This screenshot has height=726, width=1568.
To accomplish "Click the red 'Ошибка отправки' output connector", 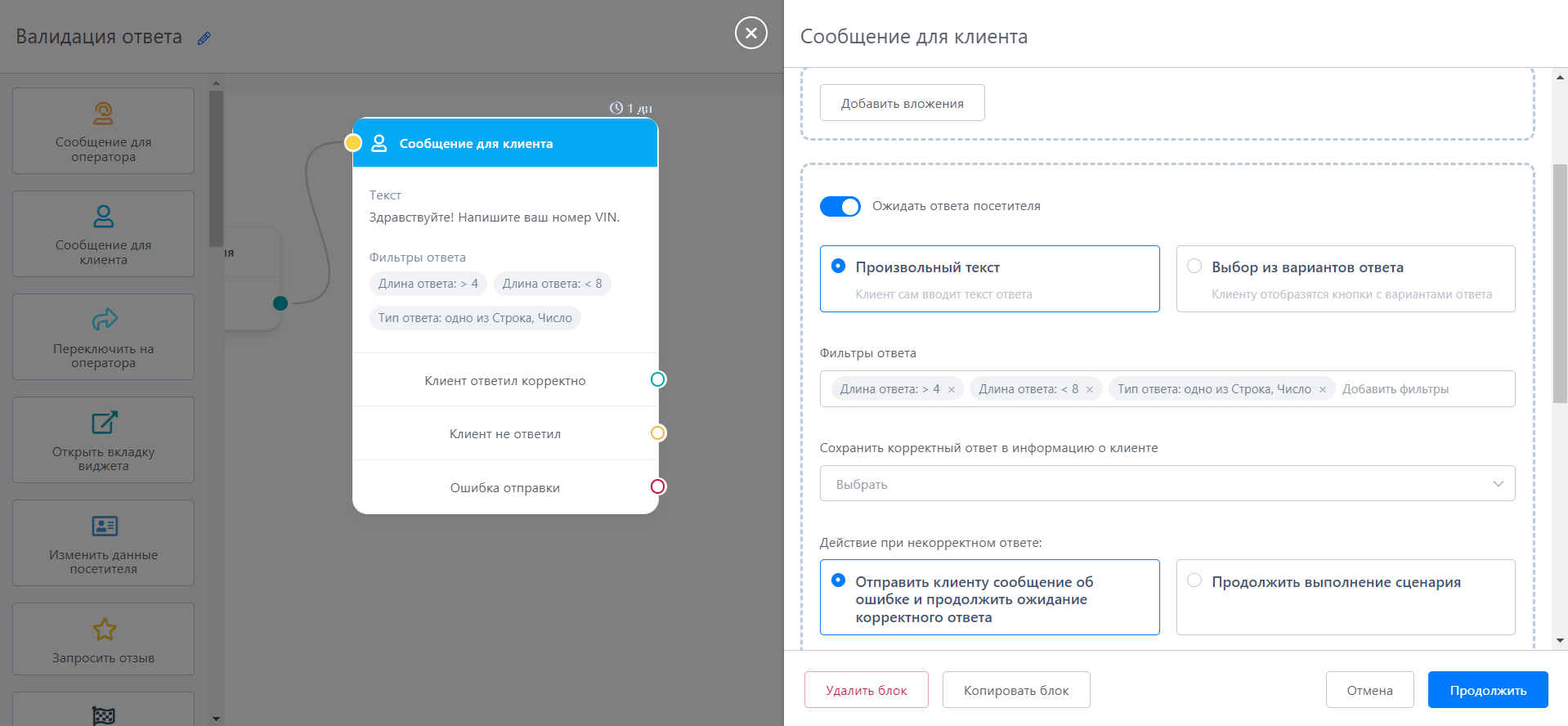I will [658, 486].
